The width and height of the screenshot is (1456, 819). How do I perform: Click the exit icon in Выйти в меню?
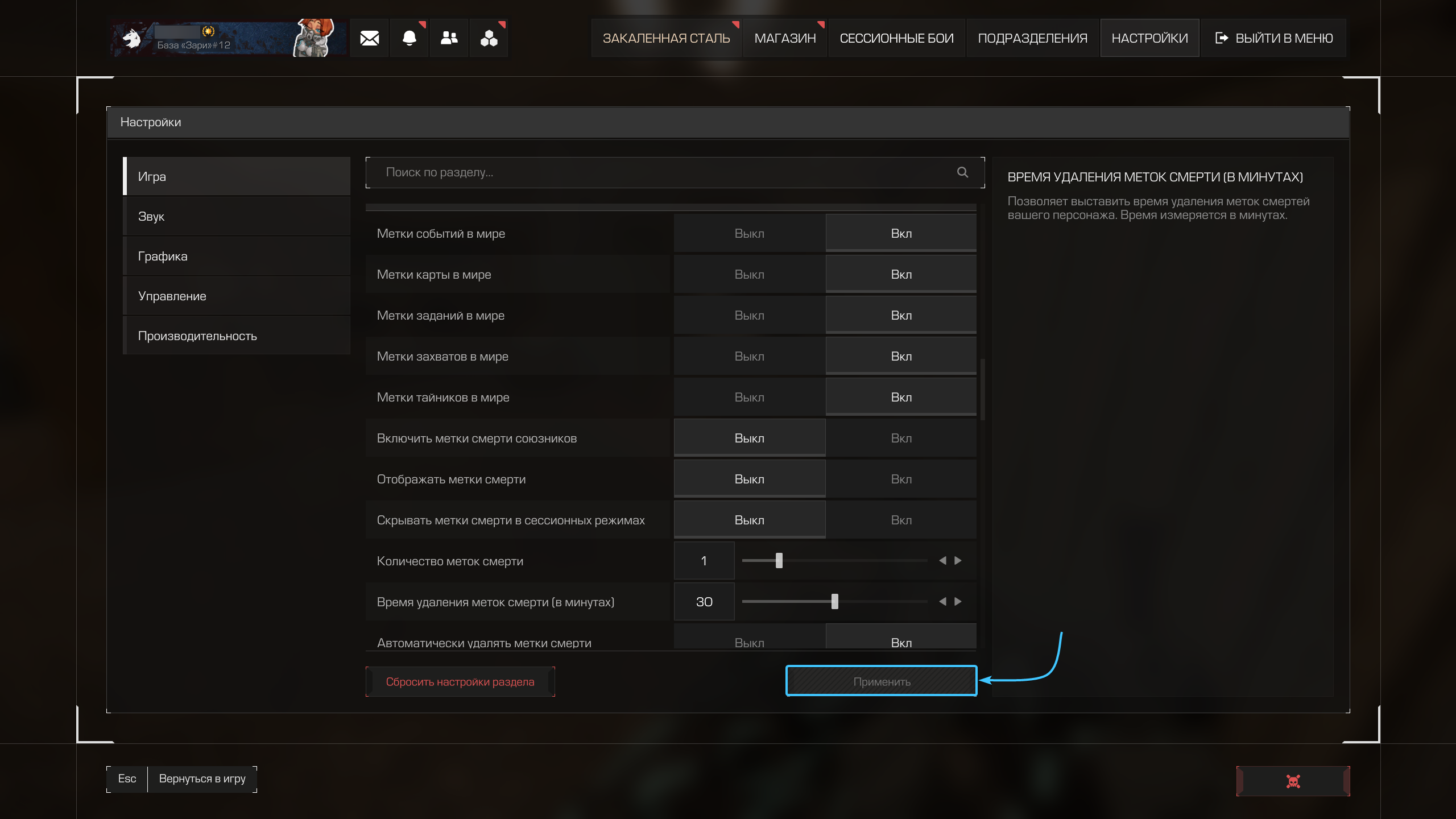pyautogui.click(x=1221, y=38)
